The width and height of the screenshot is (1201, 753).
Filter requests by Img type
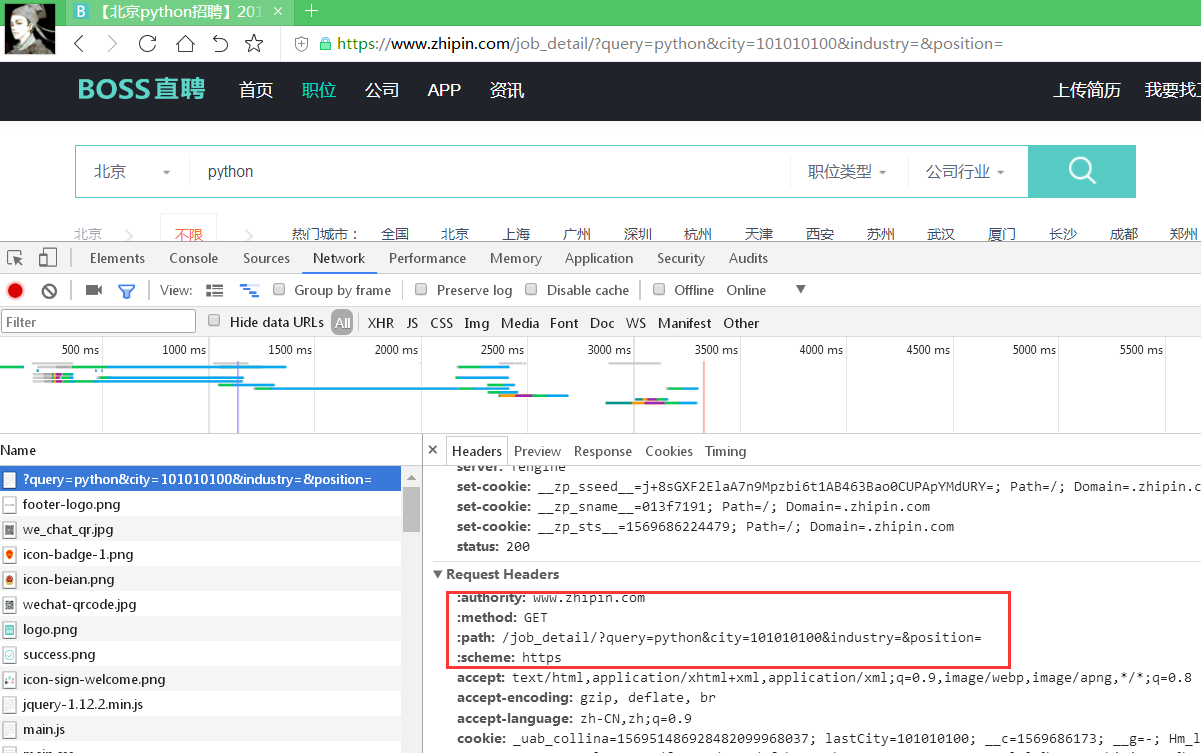477,323
